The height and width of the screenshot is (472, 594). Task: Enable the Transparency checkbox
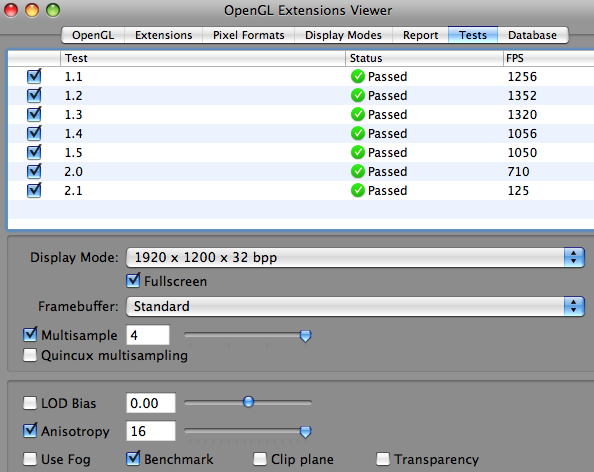[383, 459]
